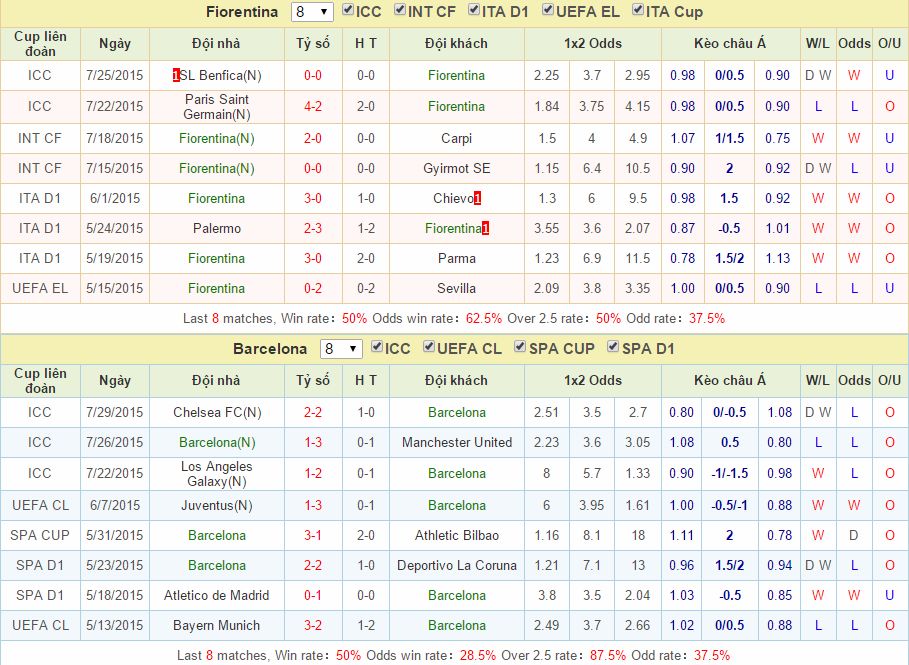Click UEFA EL competition label in Sevilla row

40,288
